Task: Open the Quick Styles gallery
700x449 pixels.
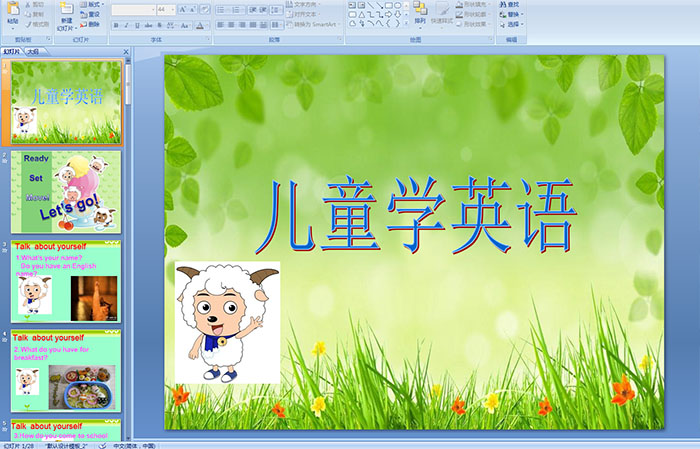Action: pos(442,13)
